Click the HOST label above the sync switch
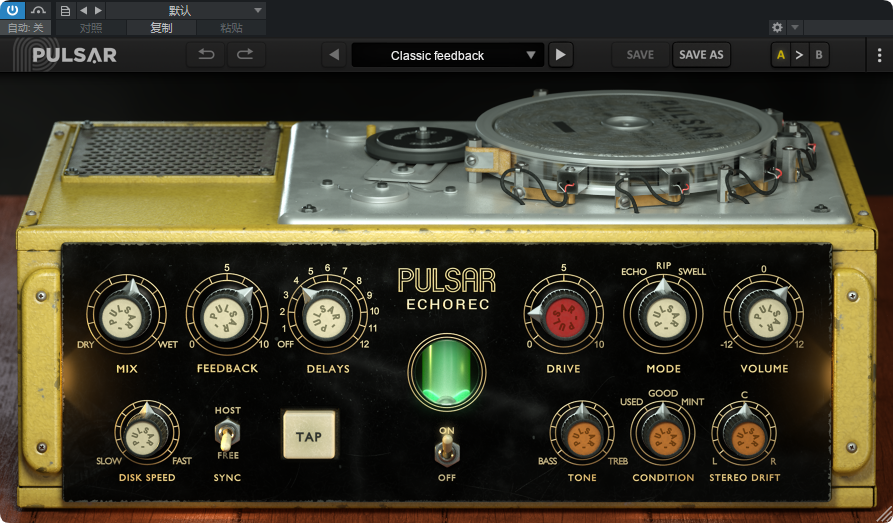 tap(227, 410)
